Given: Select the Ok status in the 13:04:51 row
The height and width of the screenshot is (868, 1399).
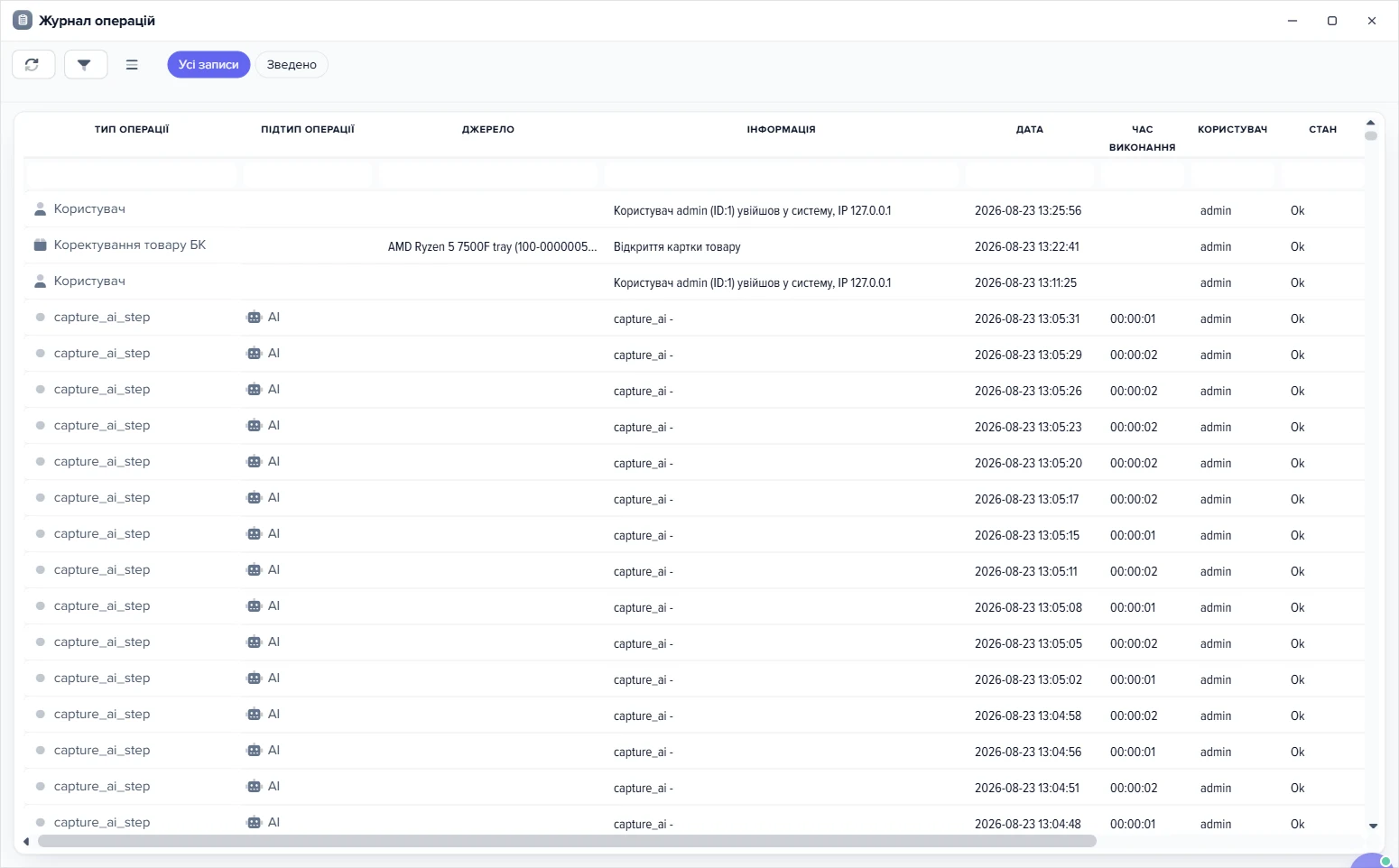Looking at the screenshot, I should coord(1298,788).
